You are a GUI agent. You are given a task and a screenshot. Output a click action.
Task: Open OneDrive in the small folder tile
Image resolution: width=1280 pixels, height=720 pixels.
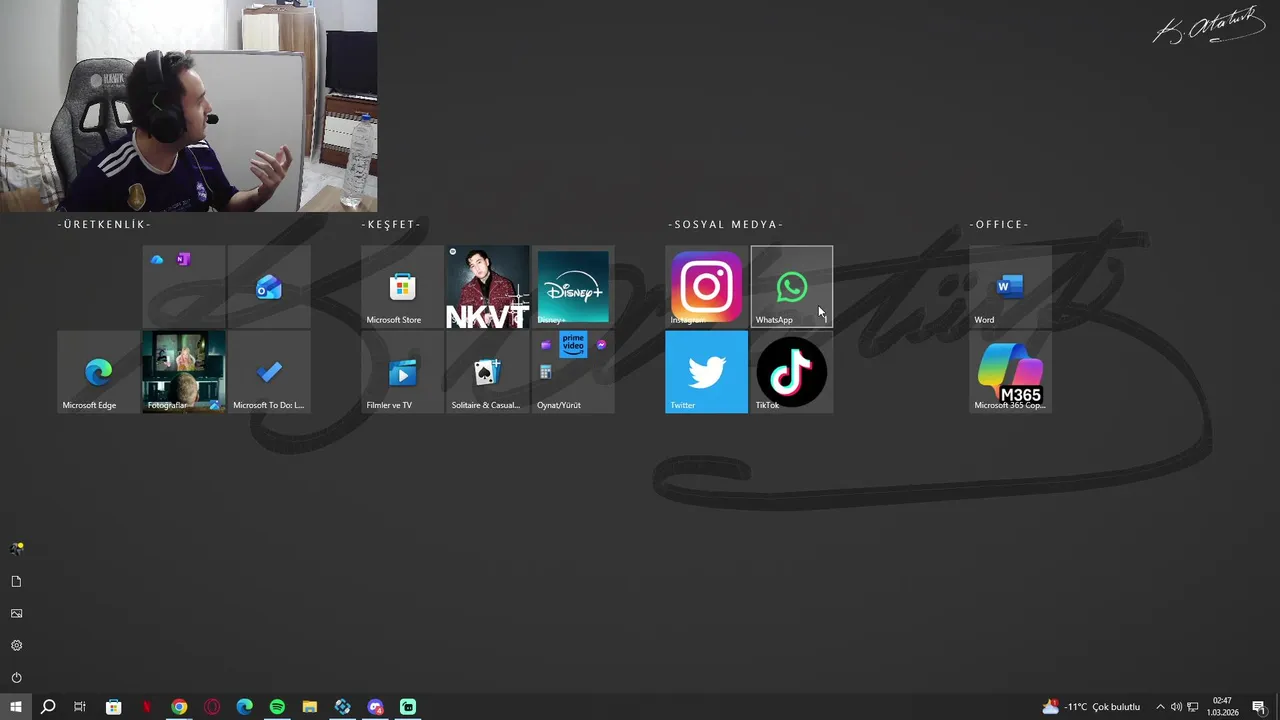click(x=157, y=260)
